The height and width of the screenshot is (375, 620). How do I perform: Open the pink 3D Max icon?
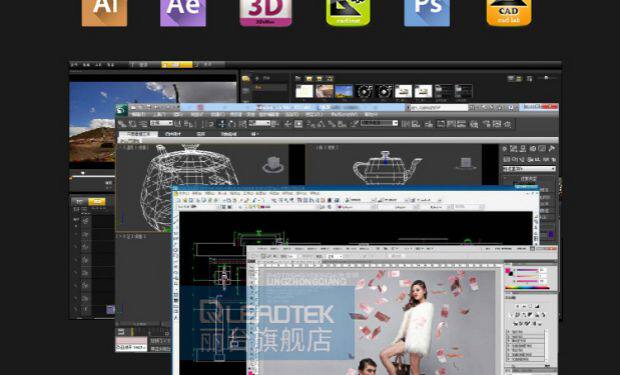point(266,13)
